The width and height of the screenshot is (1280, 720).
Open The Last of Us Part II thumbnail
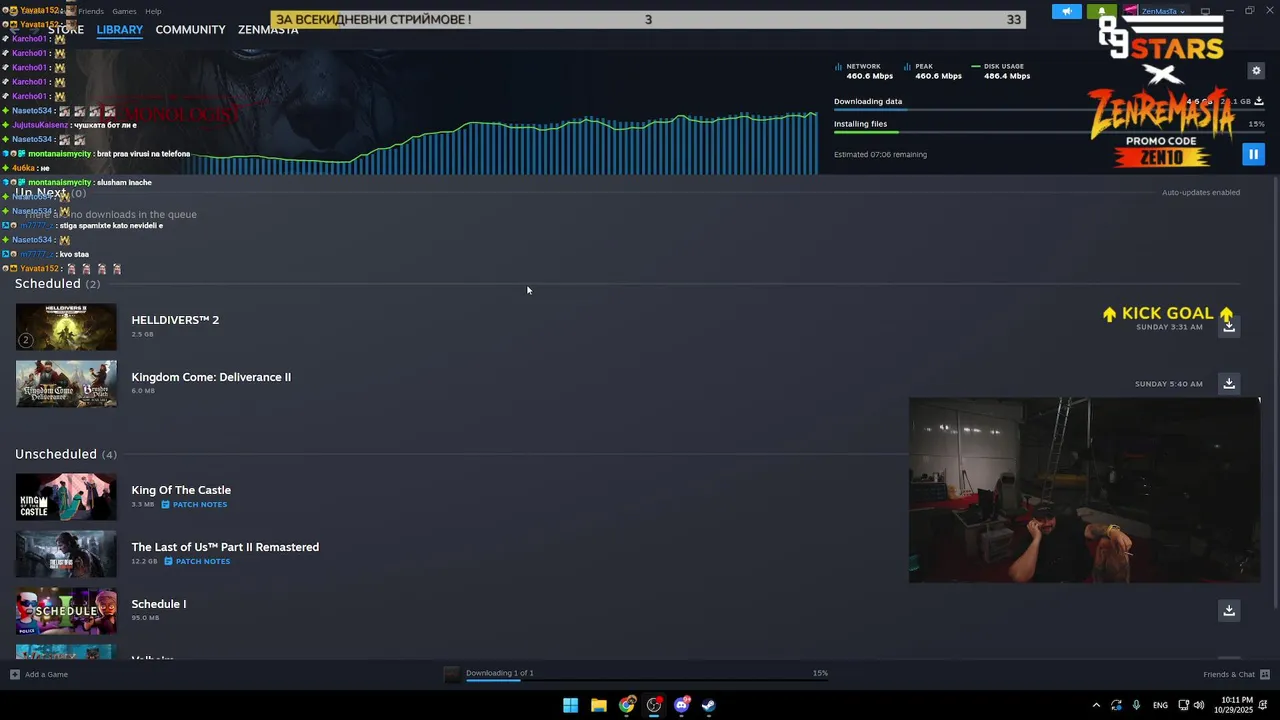(x=66, y=554)
